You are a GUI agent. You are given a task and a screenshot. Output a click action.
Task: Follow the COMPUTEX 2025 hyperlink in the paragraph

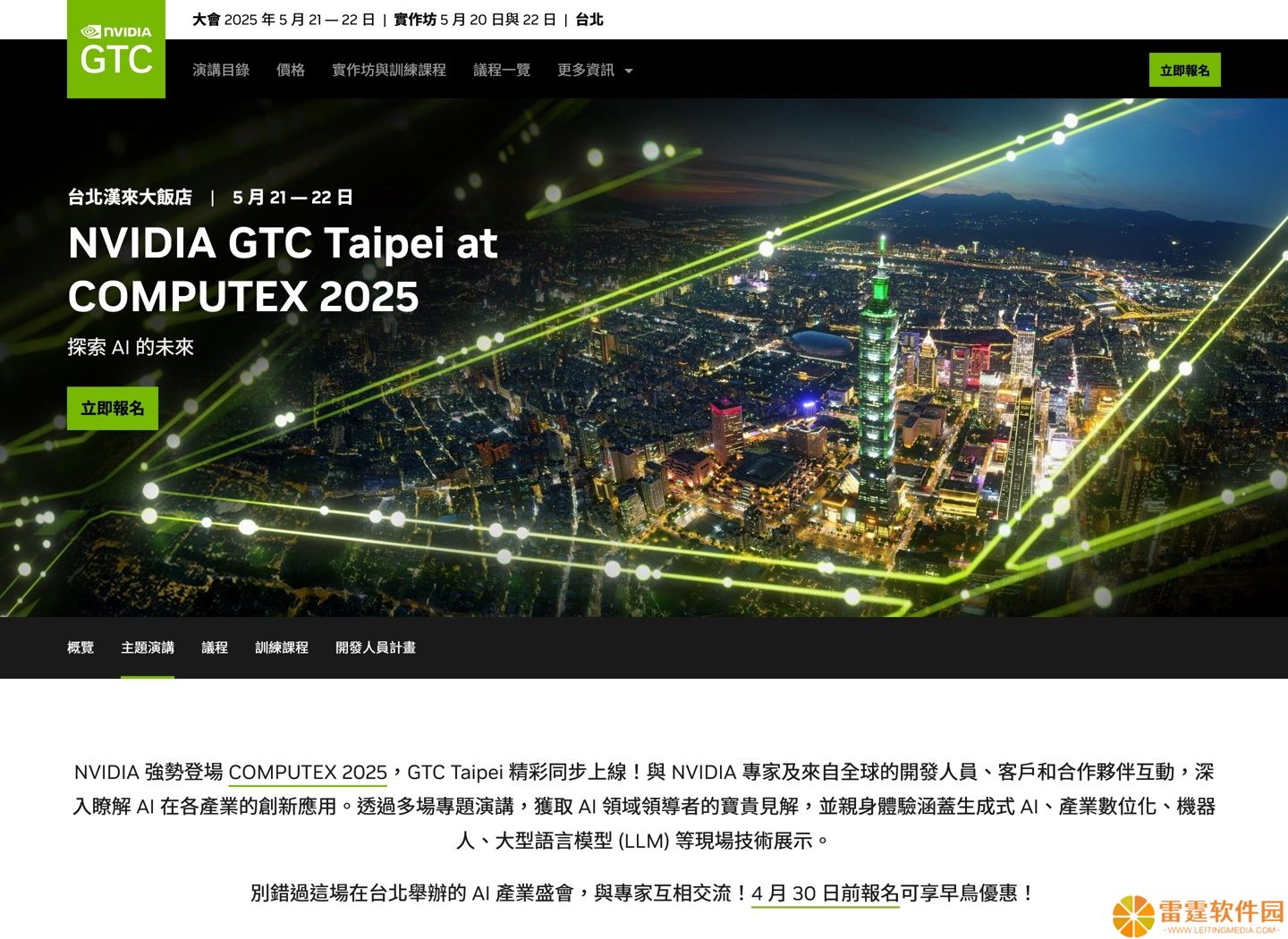[308, 772]
